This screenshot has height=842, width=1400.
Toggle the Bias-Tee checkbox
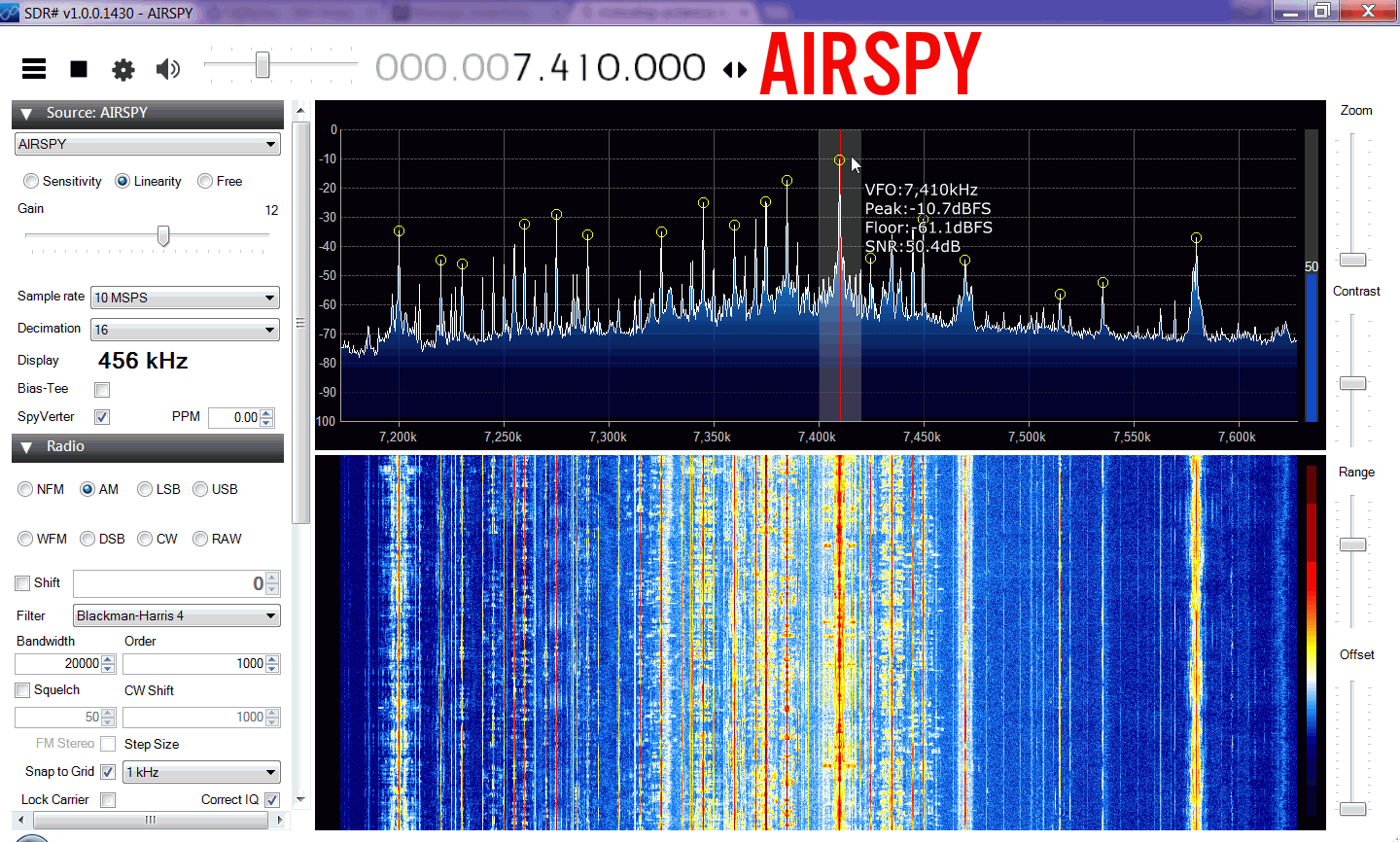coord(102,390)
